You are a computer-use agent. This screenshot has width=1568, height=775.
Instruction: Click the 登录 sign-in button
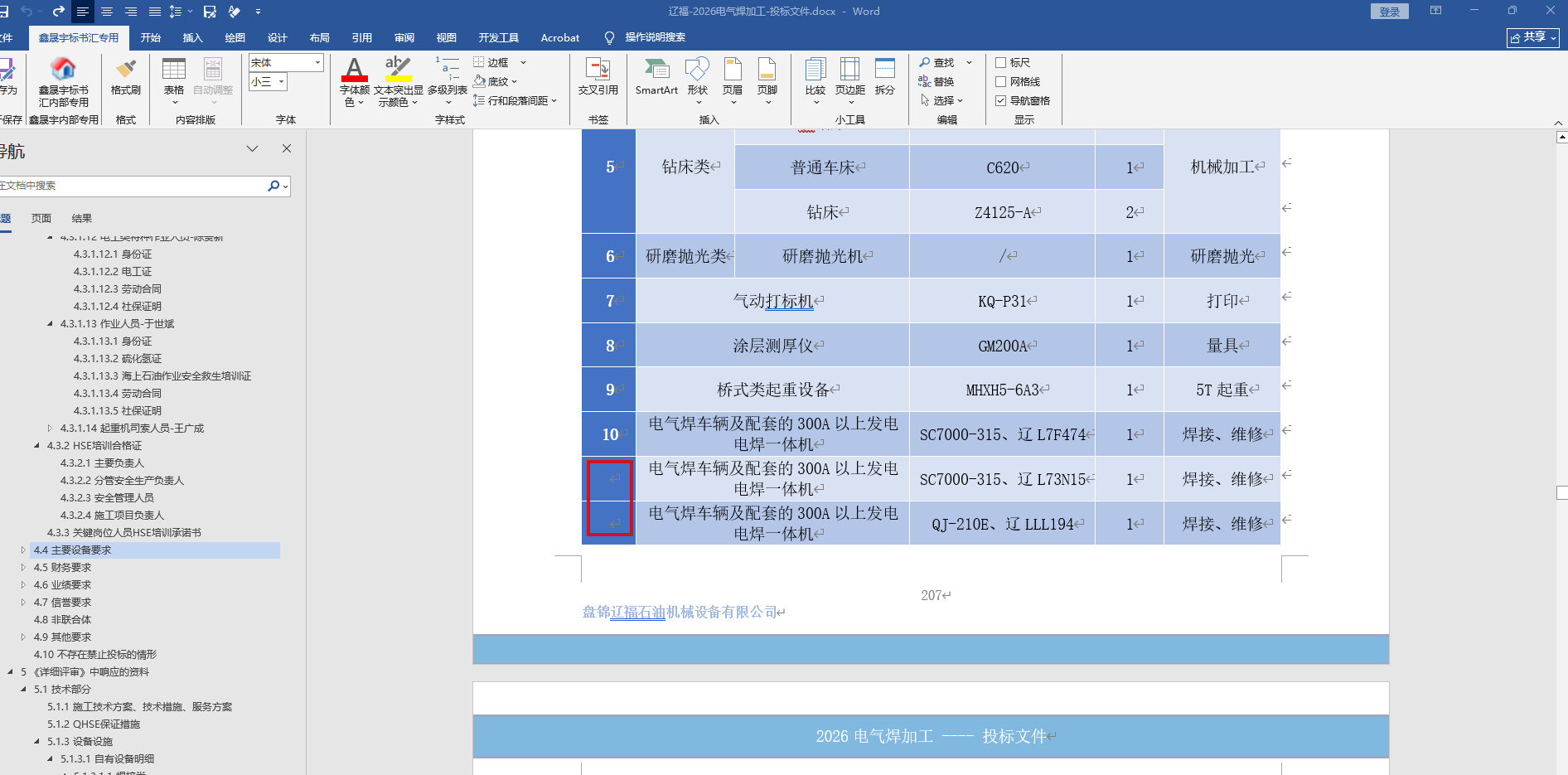coord(1390,12)
